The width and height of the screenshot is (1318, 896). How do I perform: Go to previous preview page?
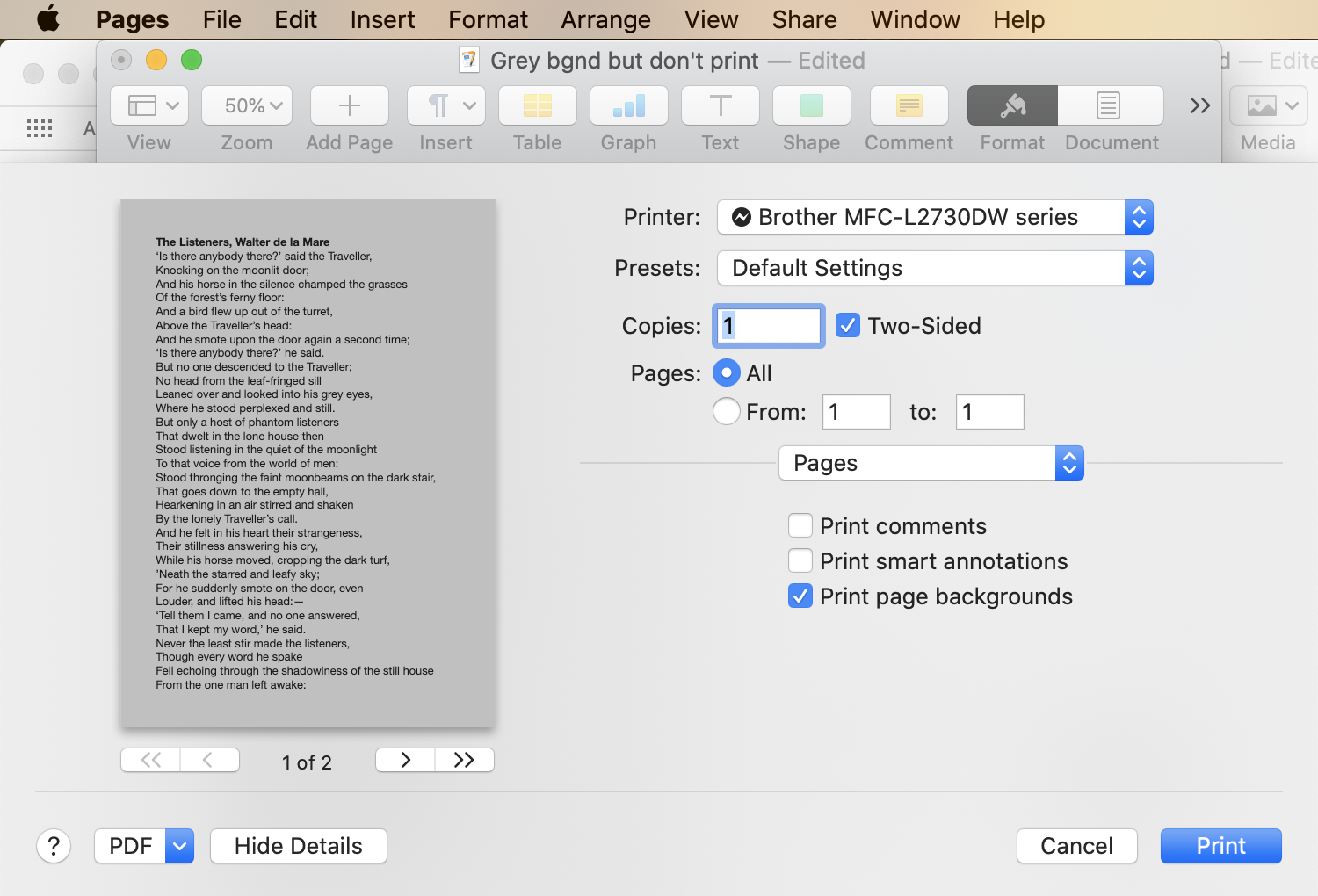point(209,760)
